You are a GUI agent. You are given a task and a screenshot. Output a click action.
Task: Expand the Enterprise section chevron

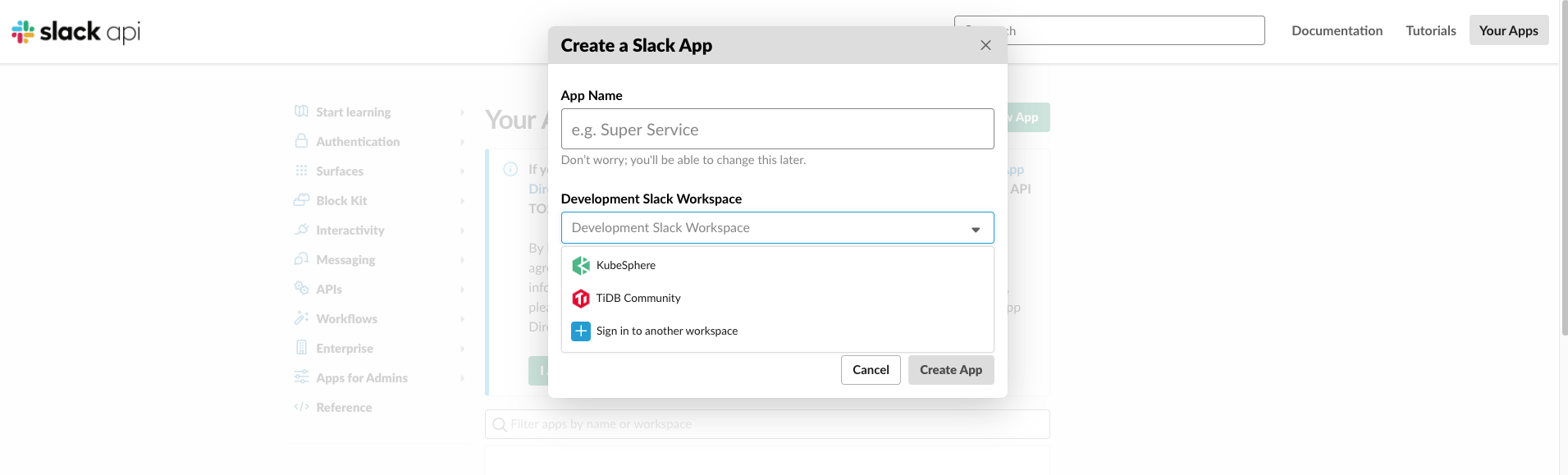point(463,349)
